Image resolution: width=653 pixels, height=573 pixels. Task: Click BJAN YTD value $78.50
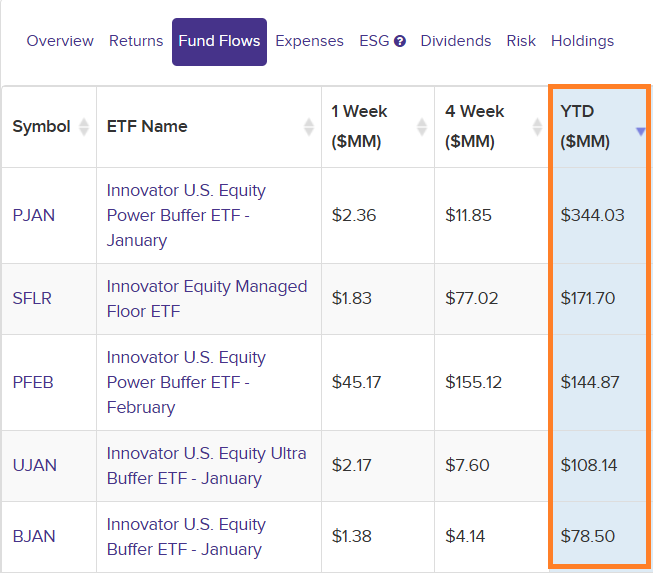pyautogui.click(x=588, y=536)
